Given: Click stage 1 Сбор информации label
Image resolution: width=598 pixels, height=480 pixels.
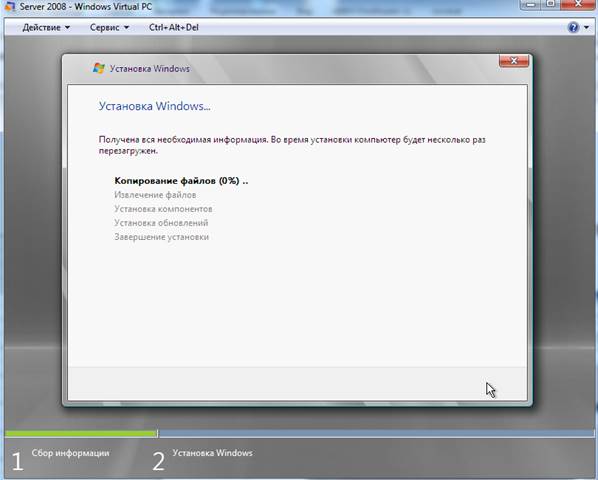Looking at the screenshot, I should (x=71, y=453).
